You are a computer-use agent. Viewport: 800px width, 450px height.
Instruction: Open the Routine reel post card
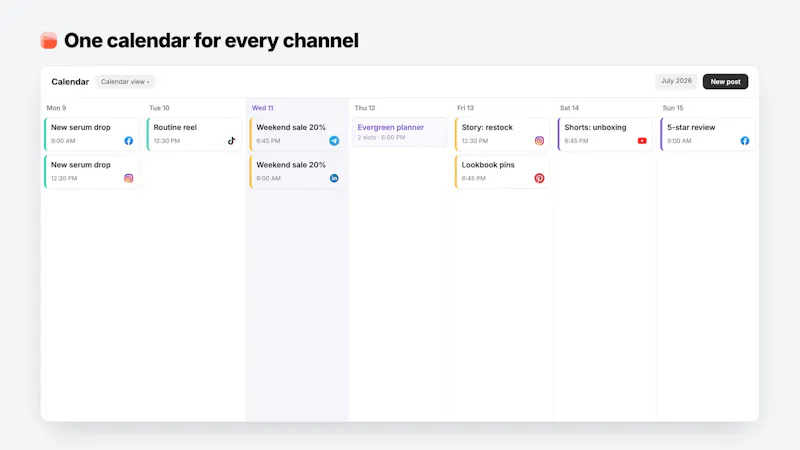pos(194,134)
